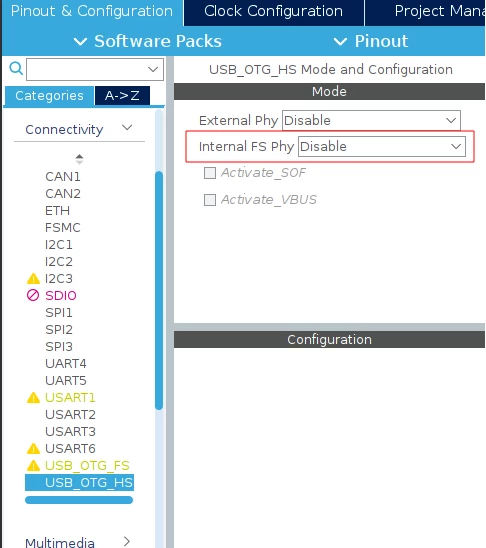Select USART3 peripheral
This screenshot has width=486, height=548.
(70, 432)
